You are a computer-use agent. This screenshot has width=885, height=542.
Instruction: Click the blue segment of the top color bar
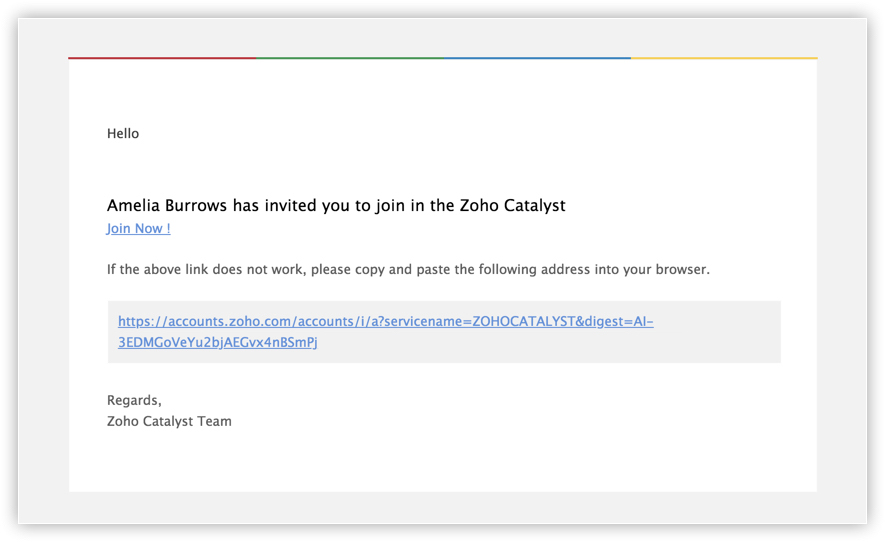point(537,58)
